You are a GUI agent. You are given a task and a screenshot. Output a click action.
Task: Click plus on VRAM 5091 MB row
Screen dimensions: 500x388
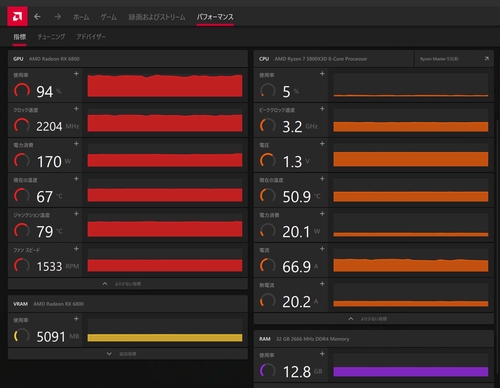(76, 319)
